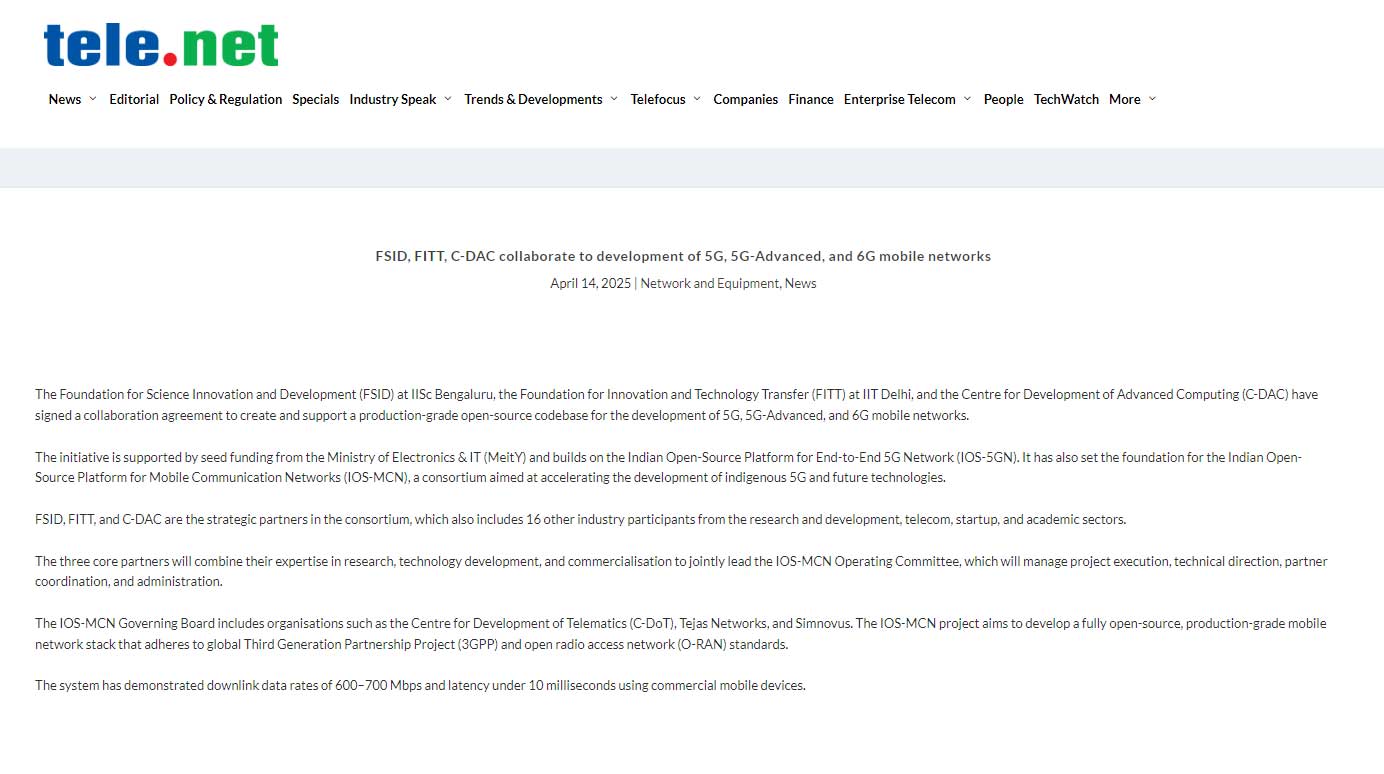
Task: Expand the Telefocus dropdown arrow
Action: coord(697,99)
